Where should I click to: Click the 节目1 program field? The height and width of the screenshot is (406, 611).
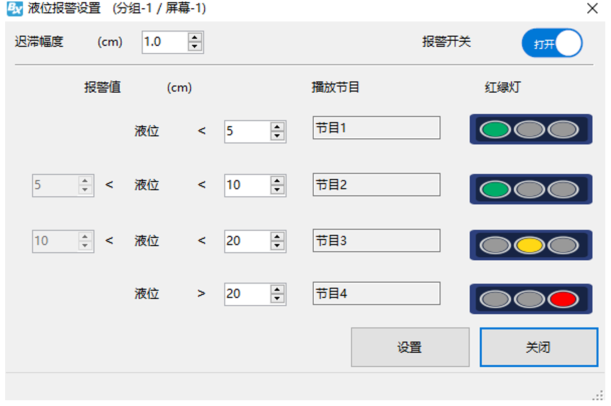376,129
